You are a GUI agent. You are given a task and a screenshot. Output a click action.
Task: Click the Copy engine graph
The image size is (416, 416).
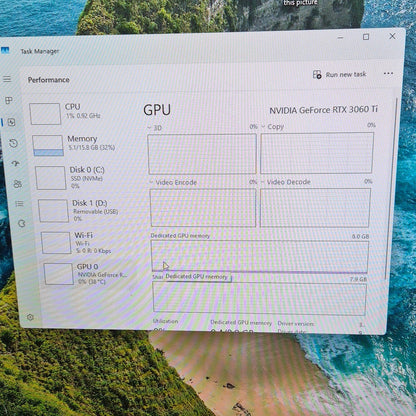[x=317, y=153]
